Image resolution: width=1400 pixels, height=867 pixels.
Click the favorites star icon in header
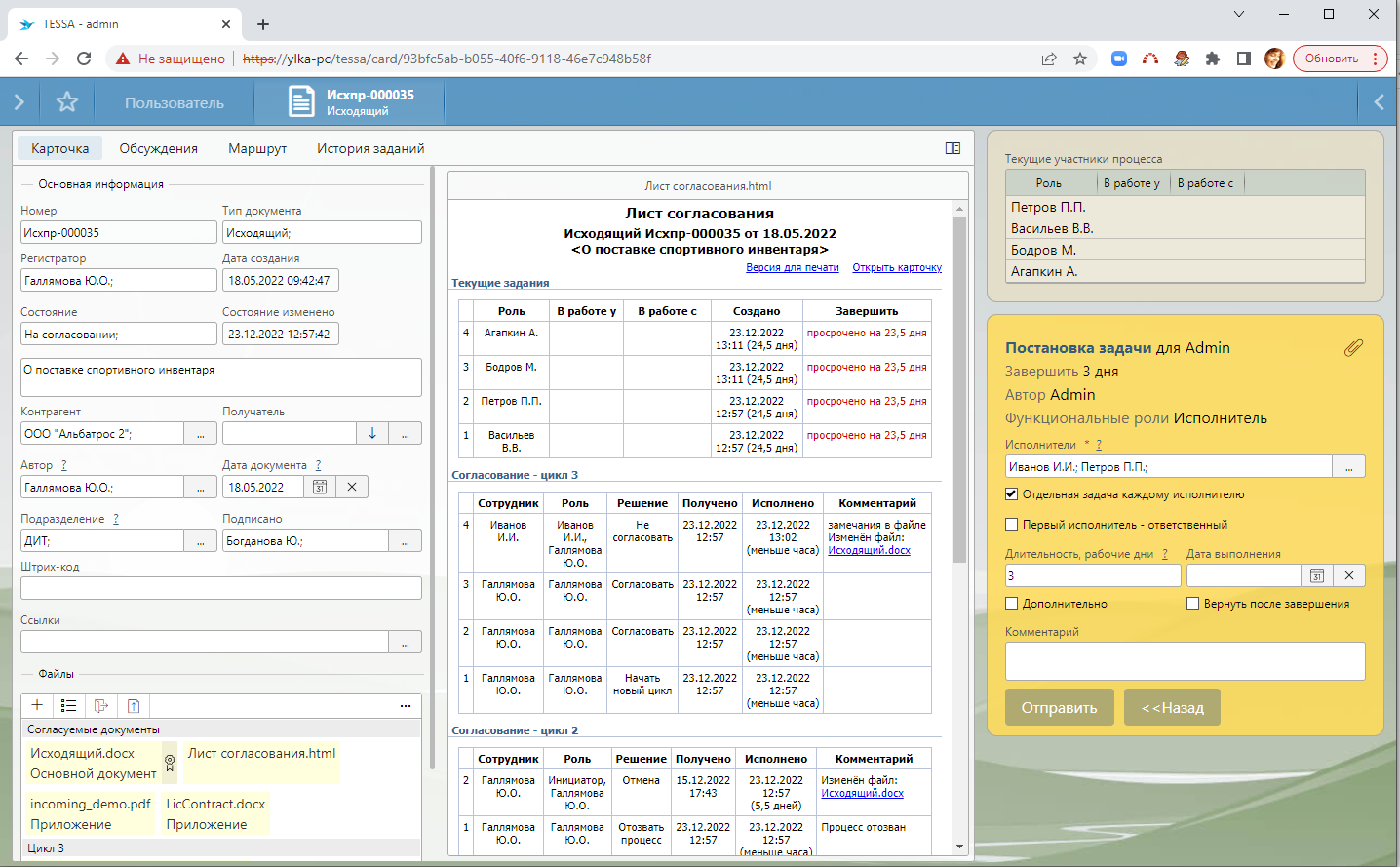coord(66,102)
